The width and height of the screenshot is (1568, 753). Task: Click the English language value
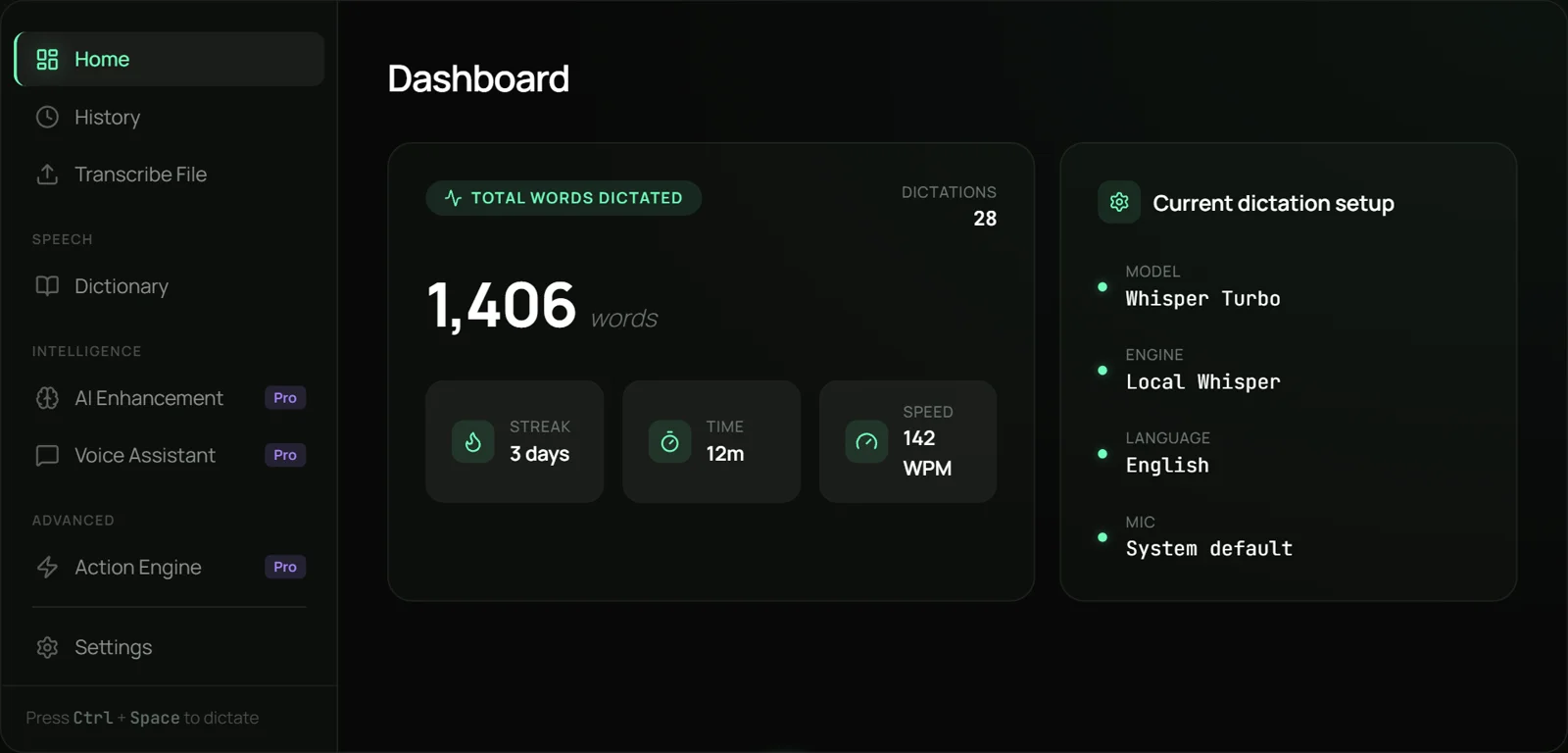(1167, 466)
